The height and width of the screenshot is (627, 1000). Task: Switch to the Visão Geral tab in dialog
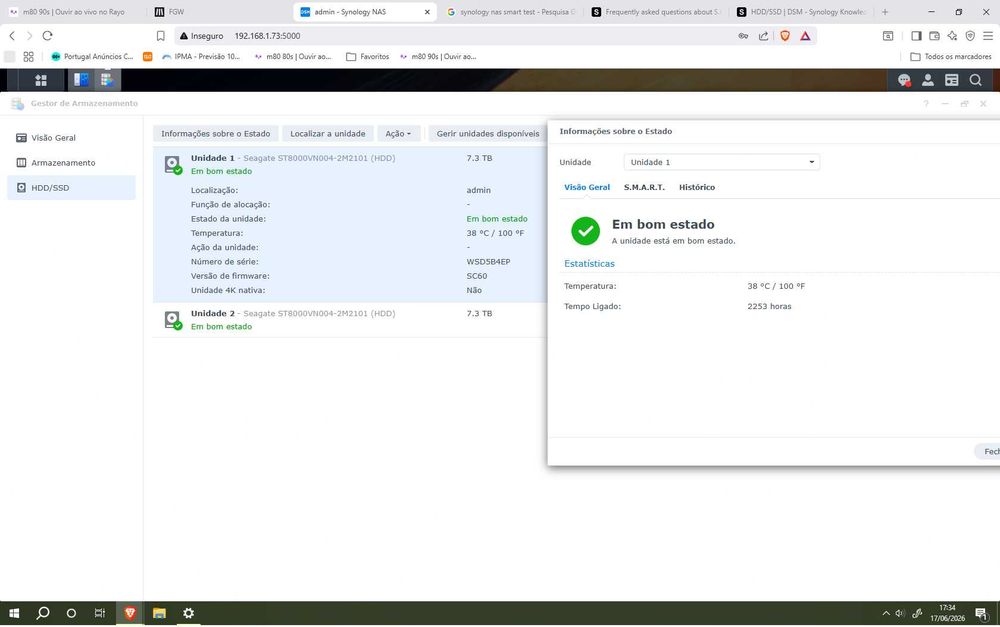587,187
